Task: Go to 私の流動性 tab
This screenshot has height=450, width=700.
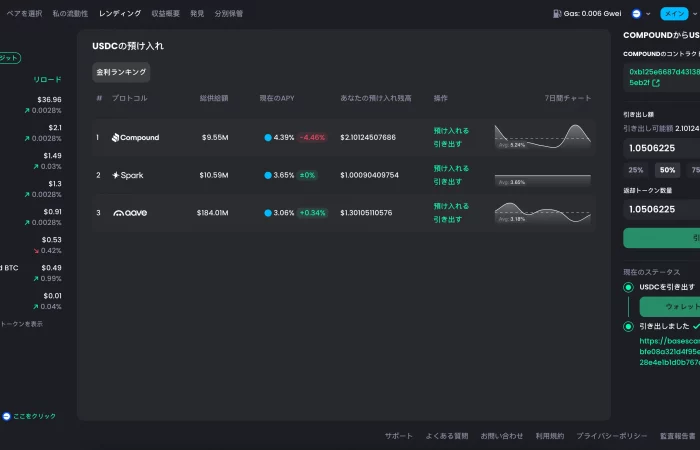Action: [70, 14]
